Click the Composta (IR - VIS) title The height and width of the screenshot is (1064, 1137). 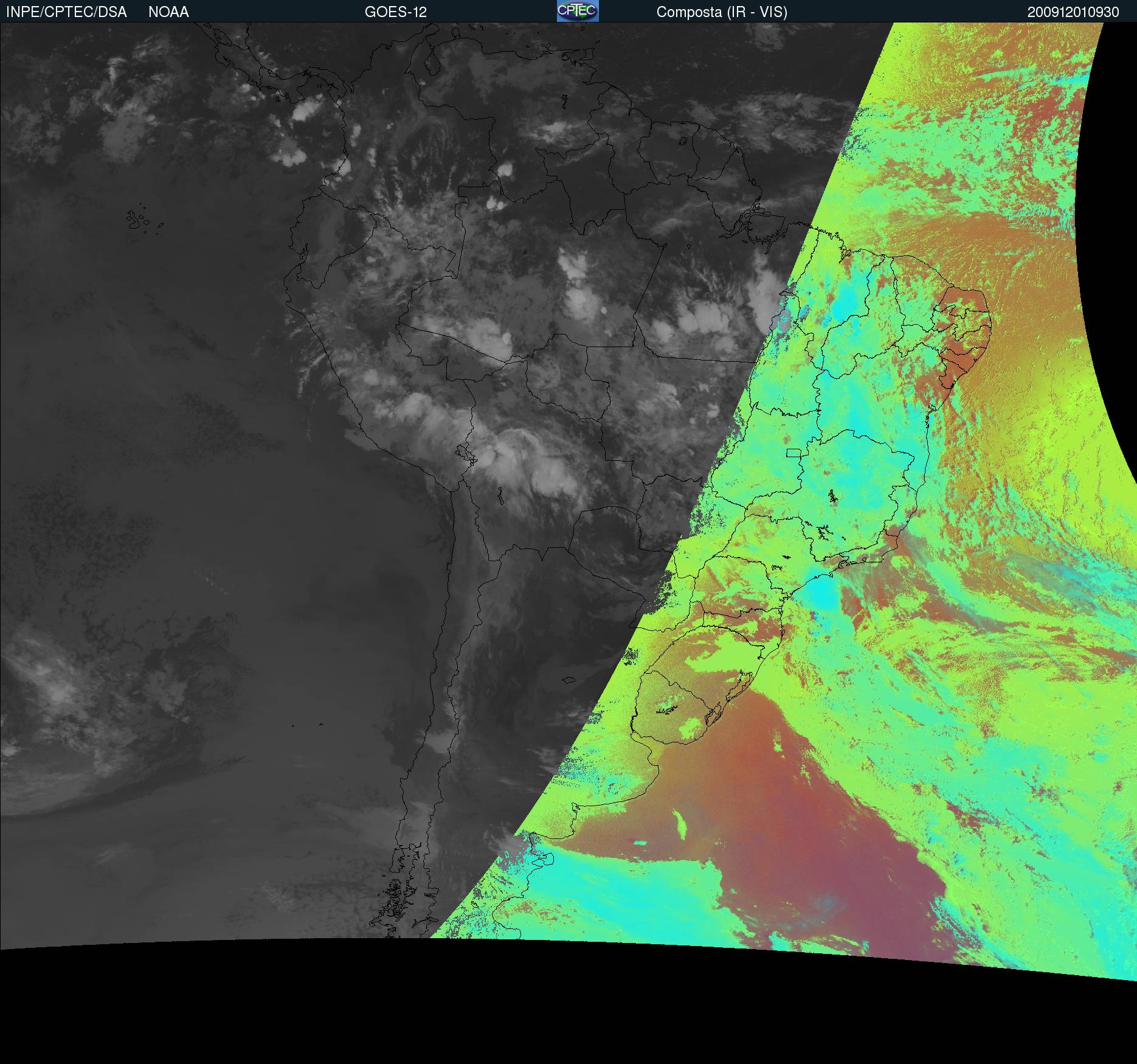pos(722,12)
